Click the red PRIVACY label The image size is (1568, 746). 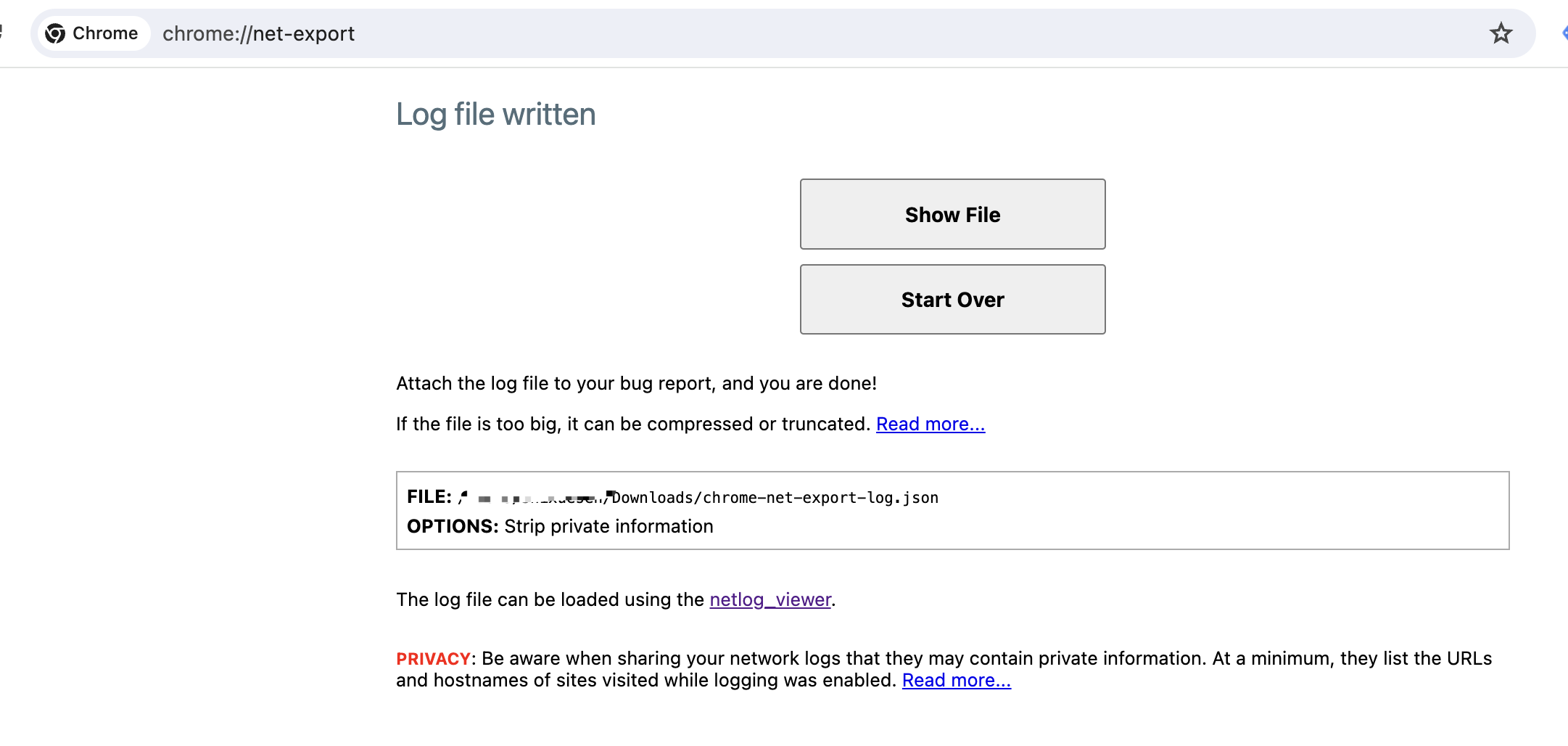pos(433,658)
